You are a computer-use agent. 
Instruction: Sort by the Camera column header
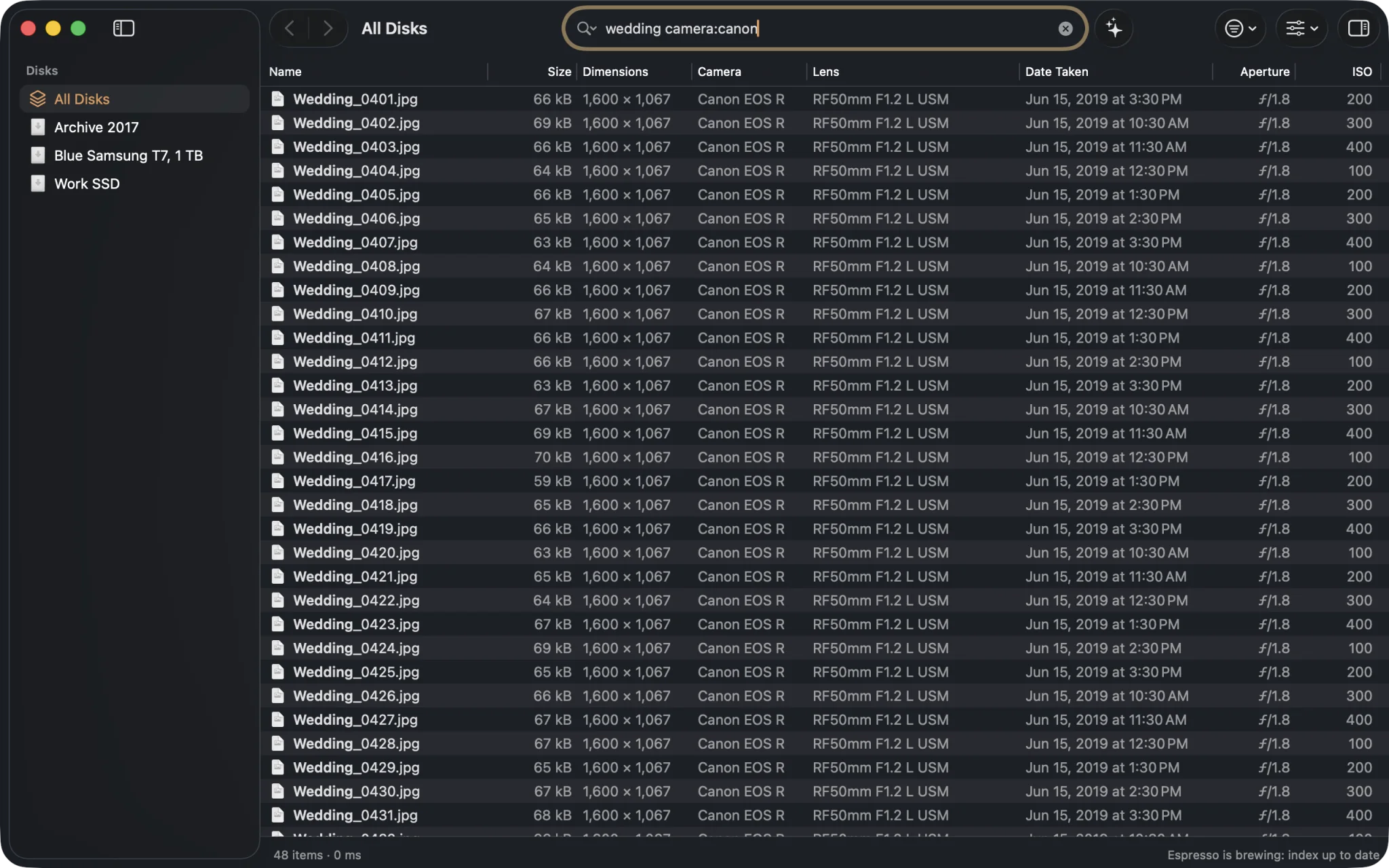[x=719, y=72]
